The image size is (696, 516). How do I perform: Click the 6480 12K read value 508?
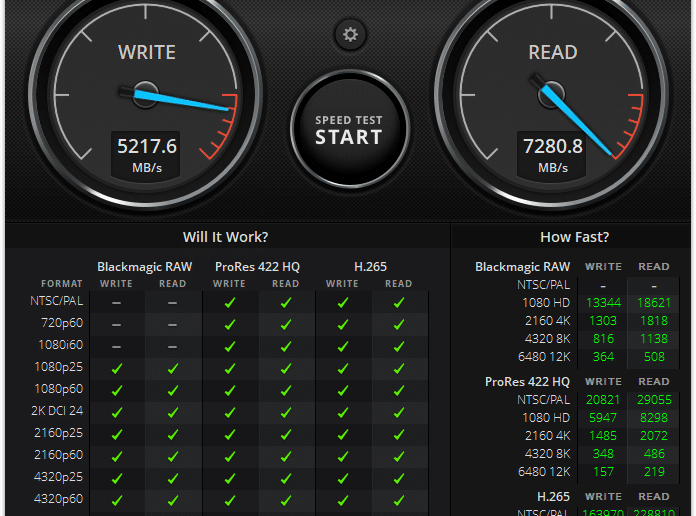coord(654,357)
